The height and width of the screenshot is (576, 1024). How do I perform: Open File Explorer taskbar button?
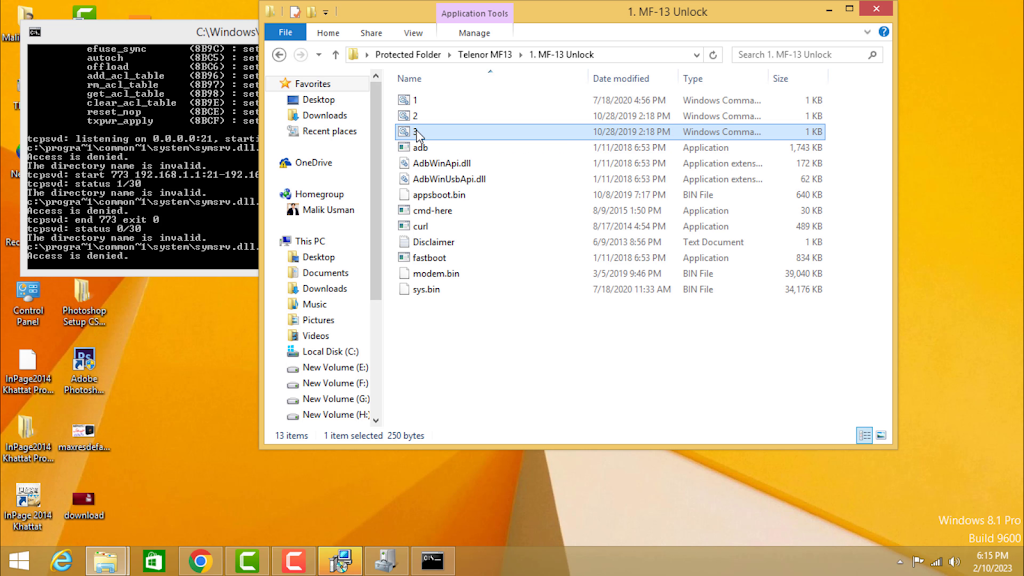tap(106, 561)
